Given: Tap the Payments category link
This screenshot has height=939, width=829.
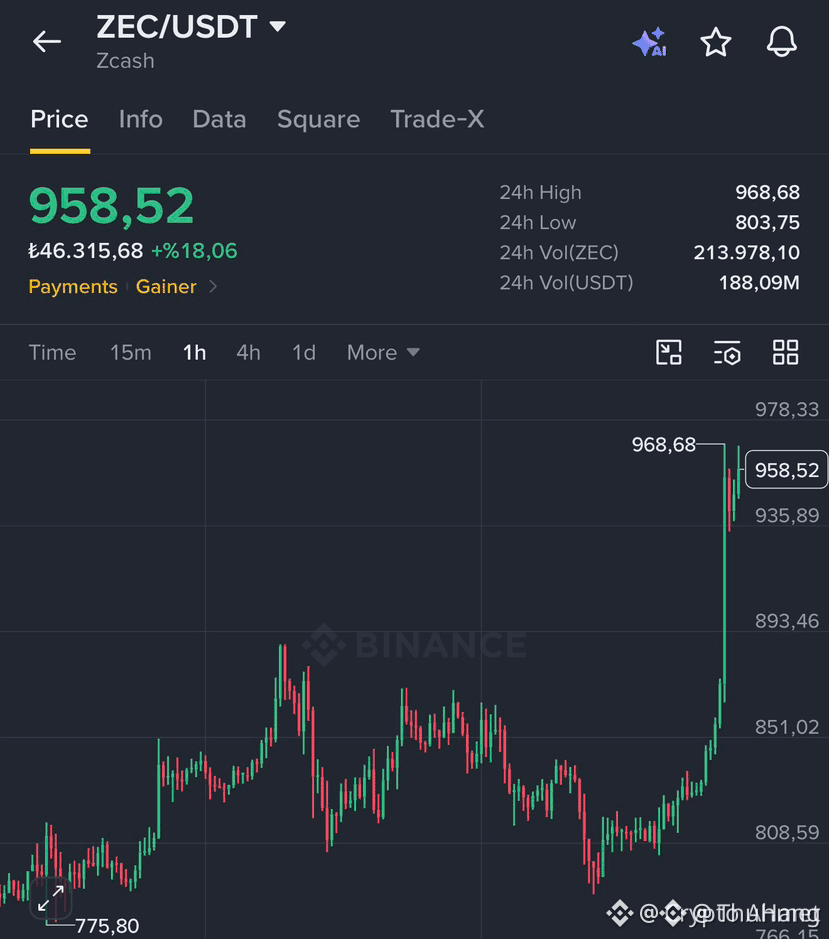Looking at the screenshot, I should coord(73,287).
